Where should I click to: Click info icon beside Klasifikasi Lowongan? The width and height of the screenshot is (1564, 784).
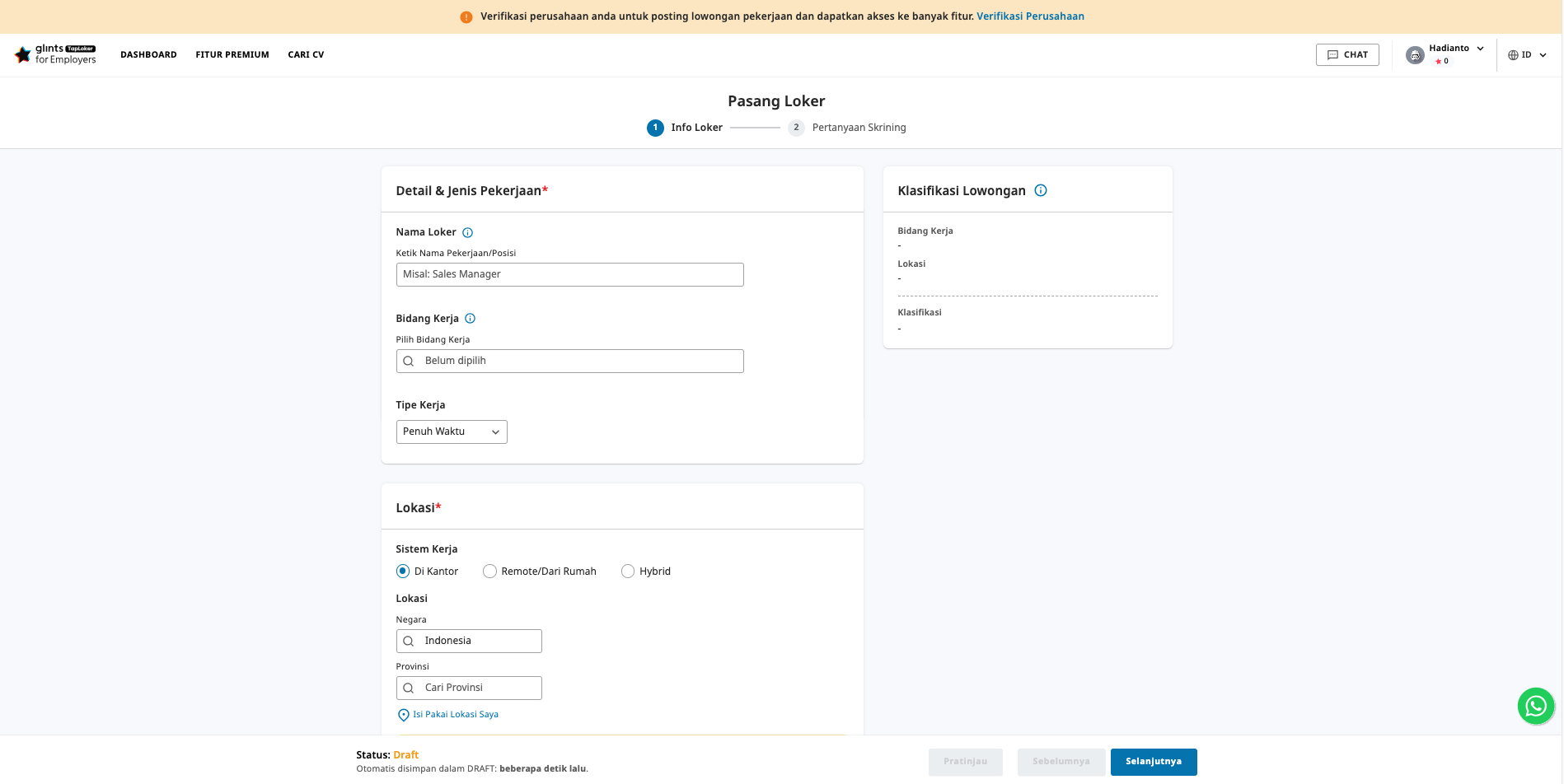click(x=1041, y=190)
